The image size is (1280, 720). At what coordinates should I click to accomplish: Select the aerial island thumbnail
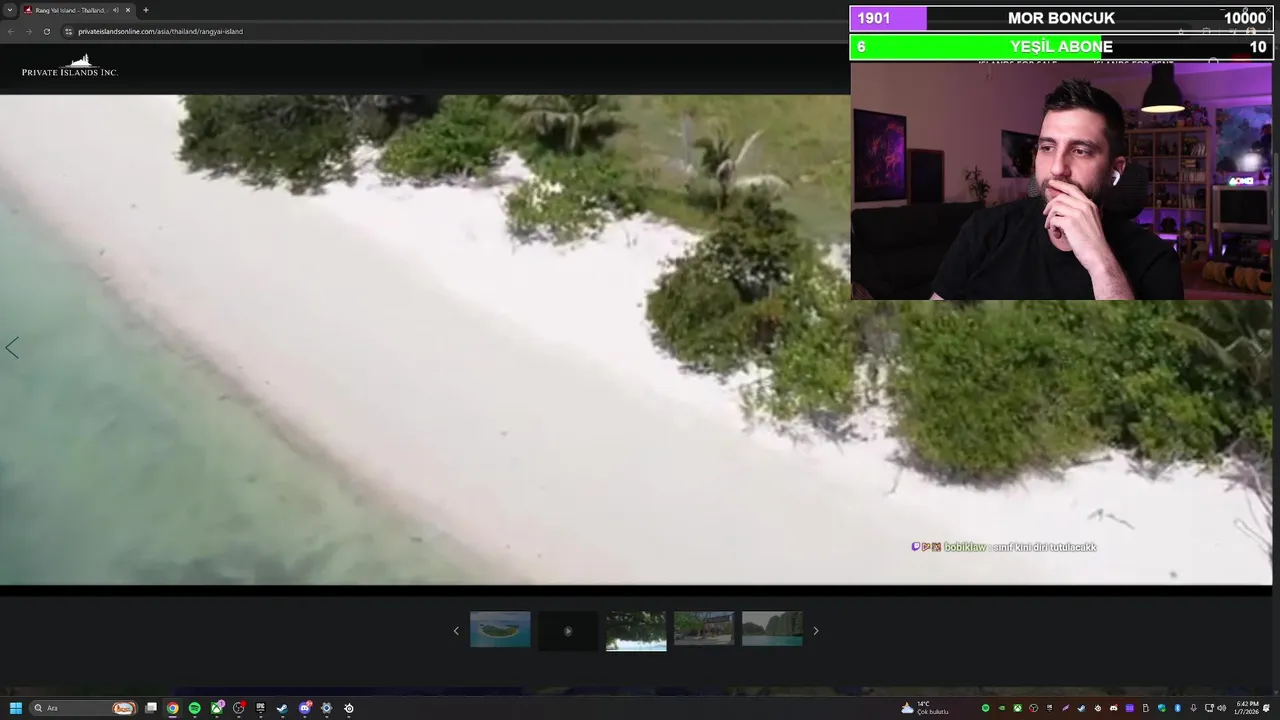(500, 630)
